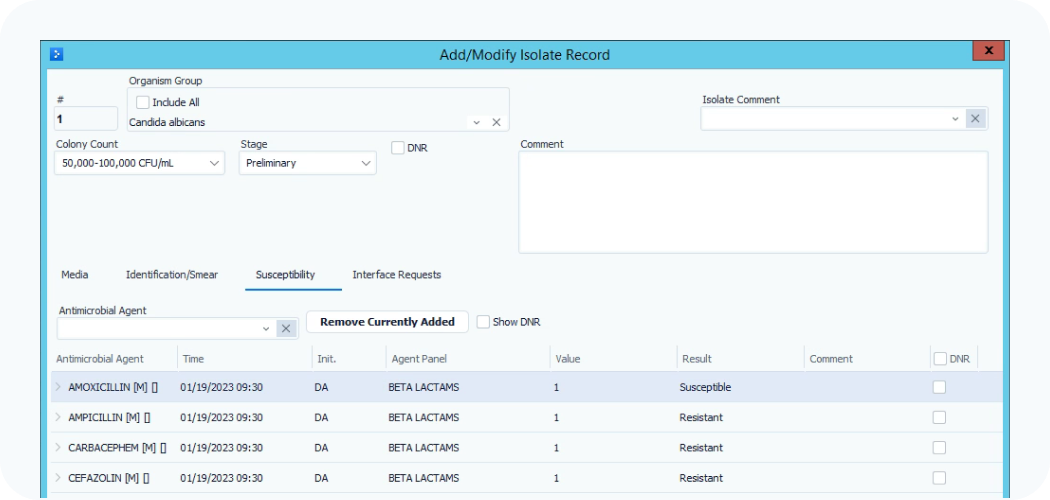Check the Show DNR option
Image resolution: width=1050 pixels, height=500 pixels.
(x=484, y=322)
